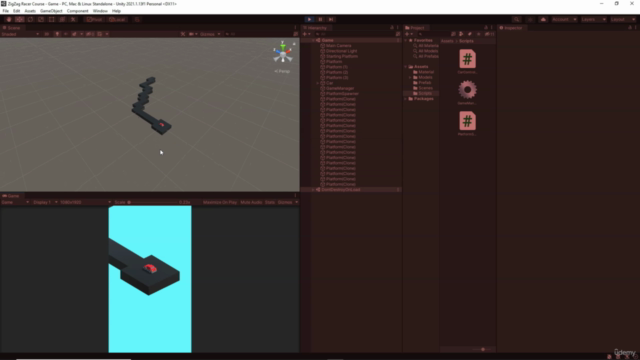Image resolution: width=640 pixels, height=360 pixels.
Task: Toggle scene lighting bulb icon
Action: click(57, 34)
